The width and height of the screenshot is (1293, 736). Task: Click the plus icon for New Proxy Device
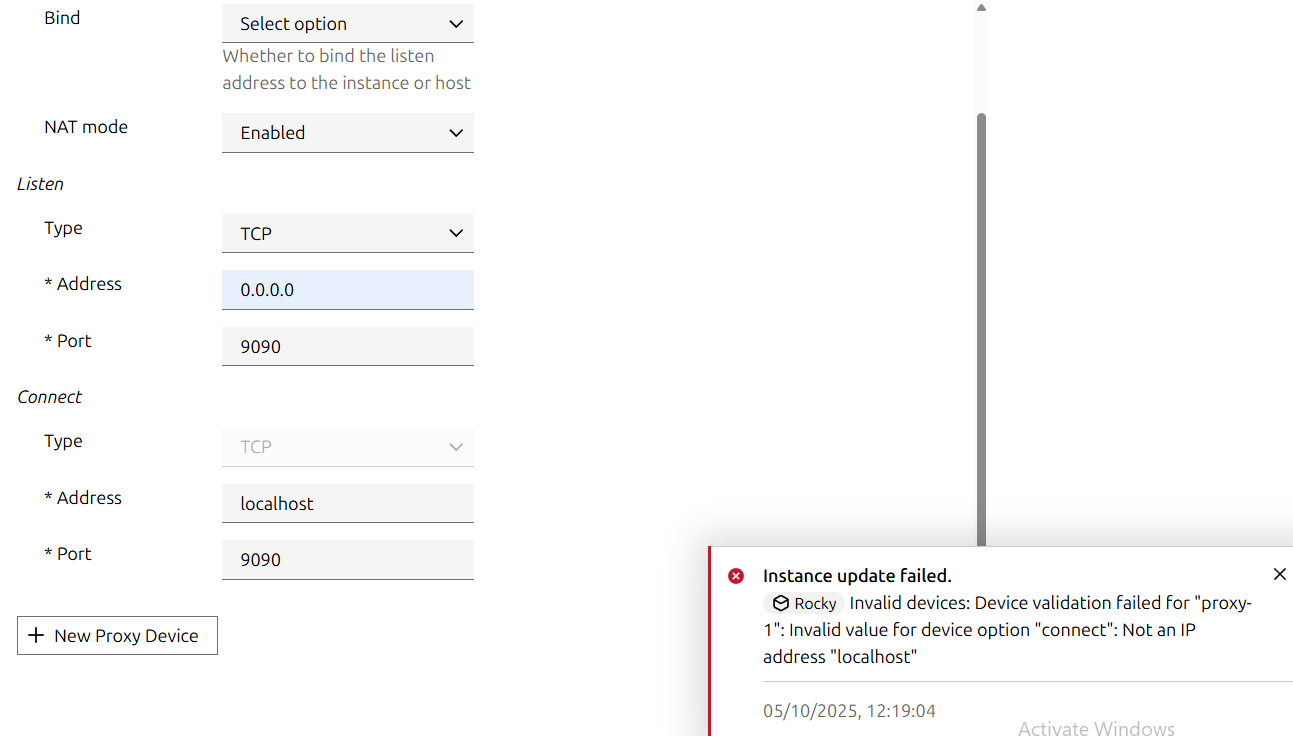pos(36,636)
